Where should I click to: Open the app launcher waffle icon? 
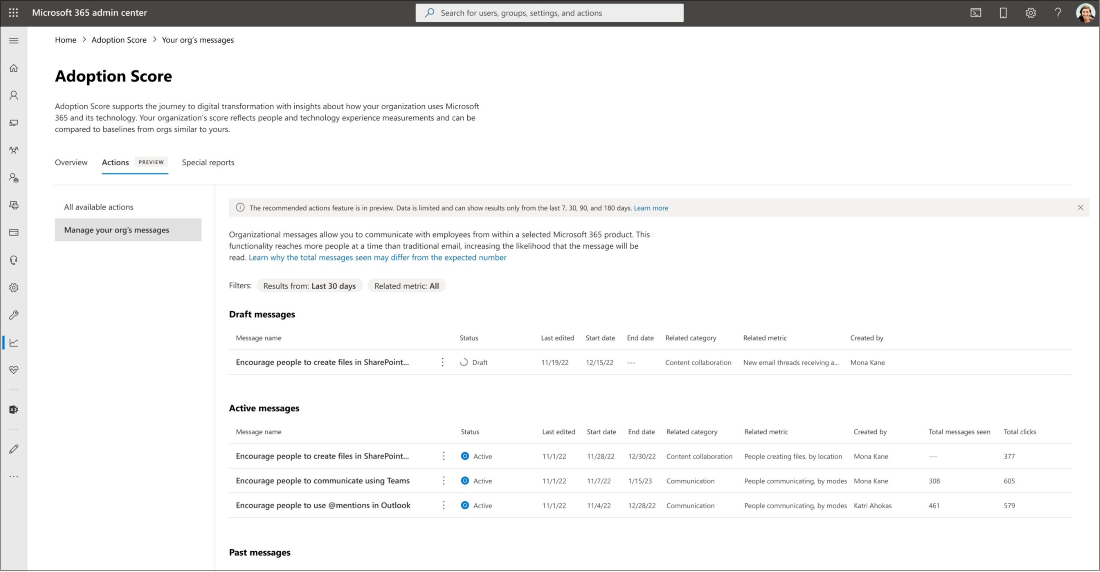[x=13, y=13]
